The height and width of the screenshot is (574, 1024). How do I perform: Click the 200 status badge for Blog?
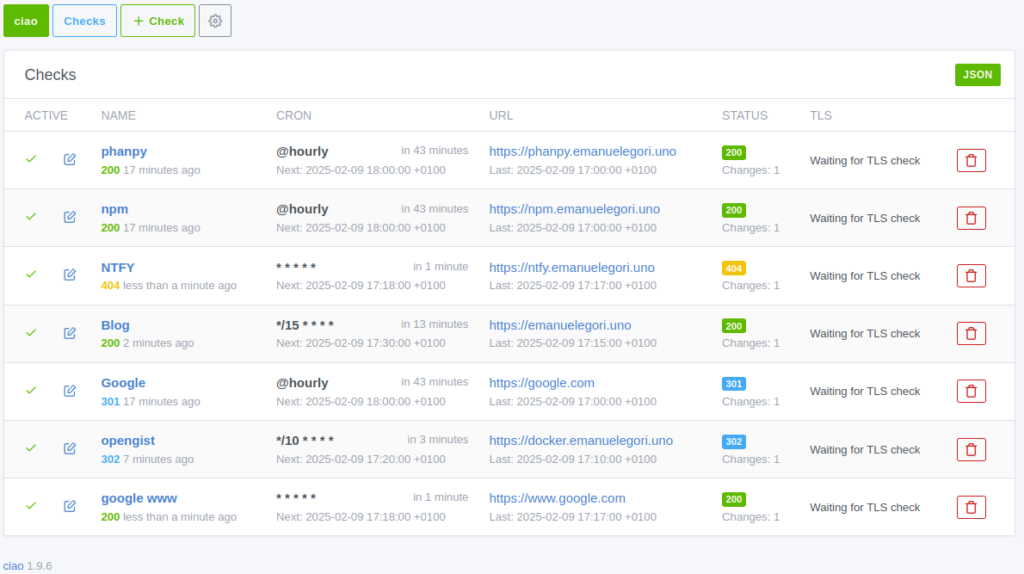coord(733,326)
